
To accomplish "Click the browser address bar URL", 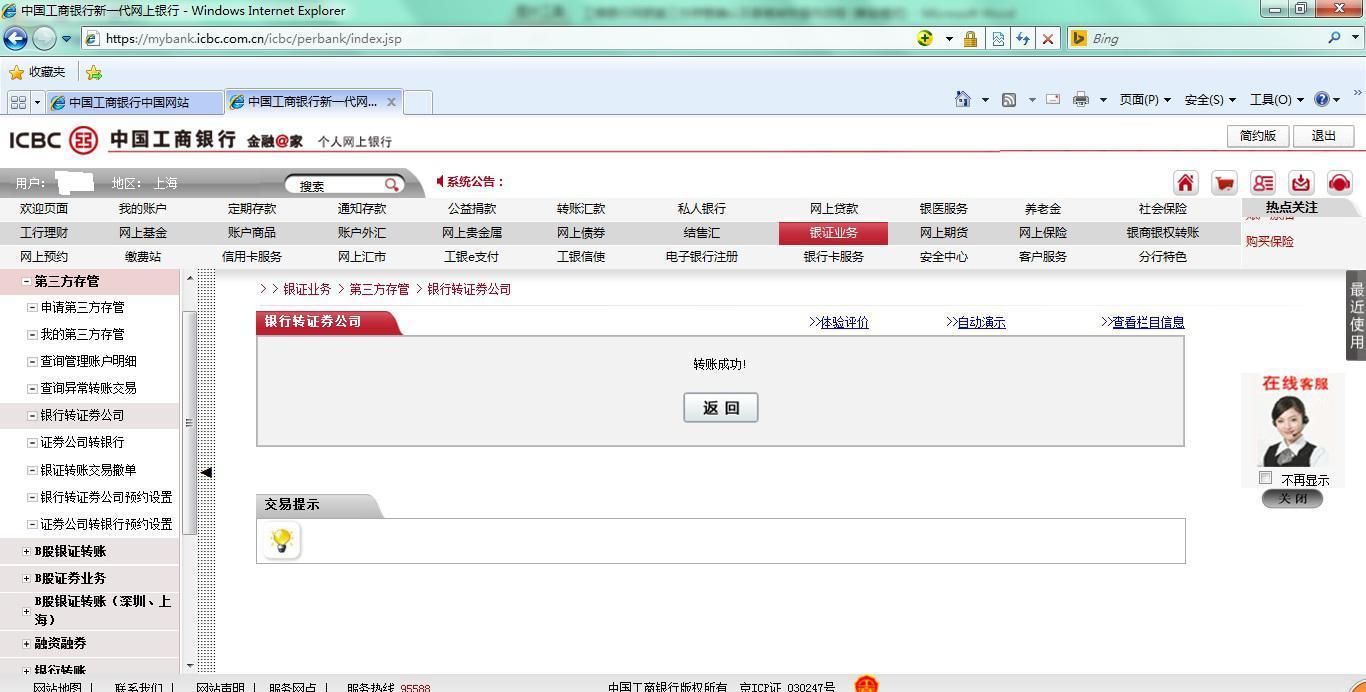I will tap(253, 39).
